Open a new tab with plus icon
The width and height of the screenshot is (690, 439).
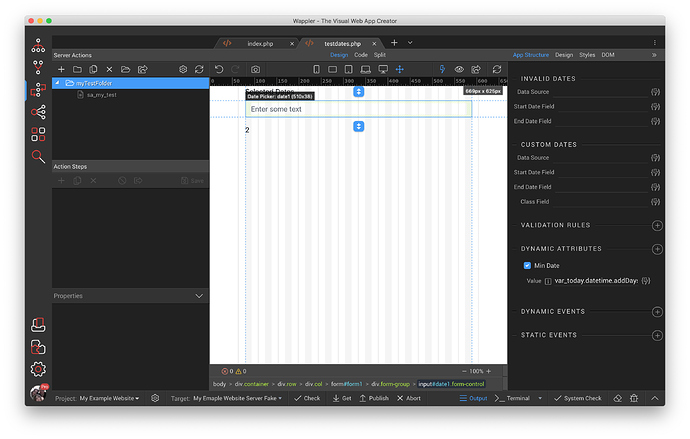coord(394,42)
